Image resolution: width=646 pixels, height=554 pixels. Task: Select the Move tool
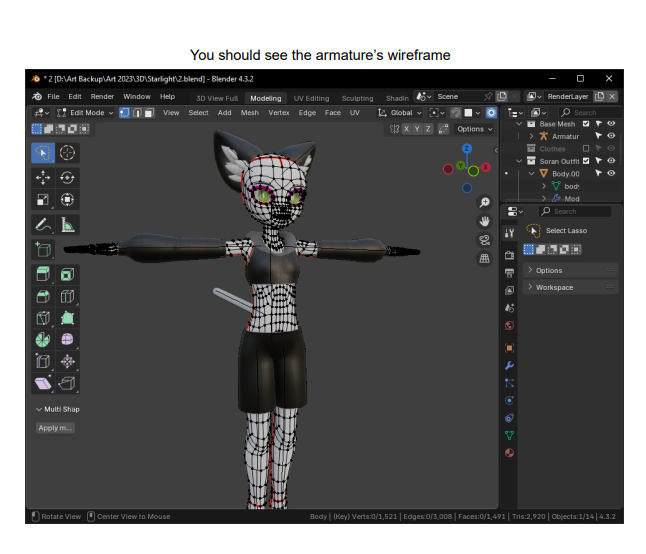(x=44, y=177)
